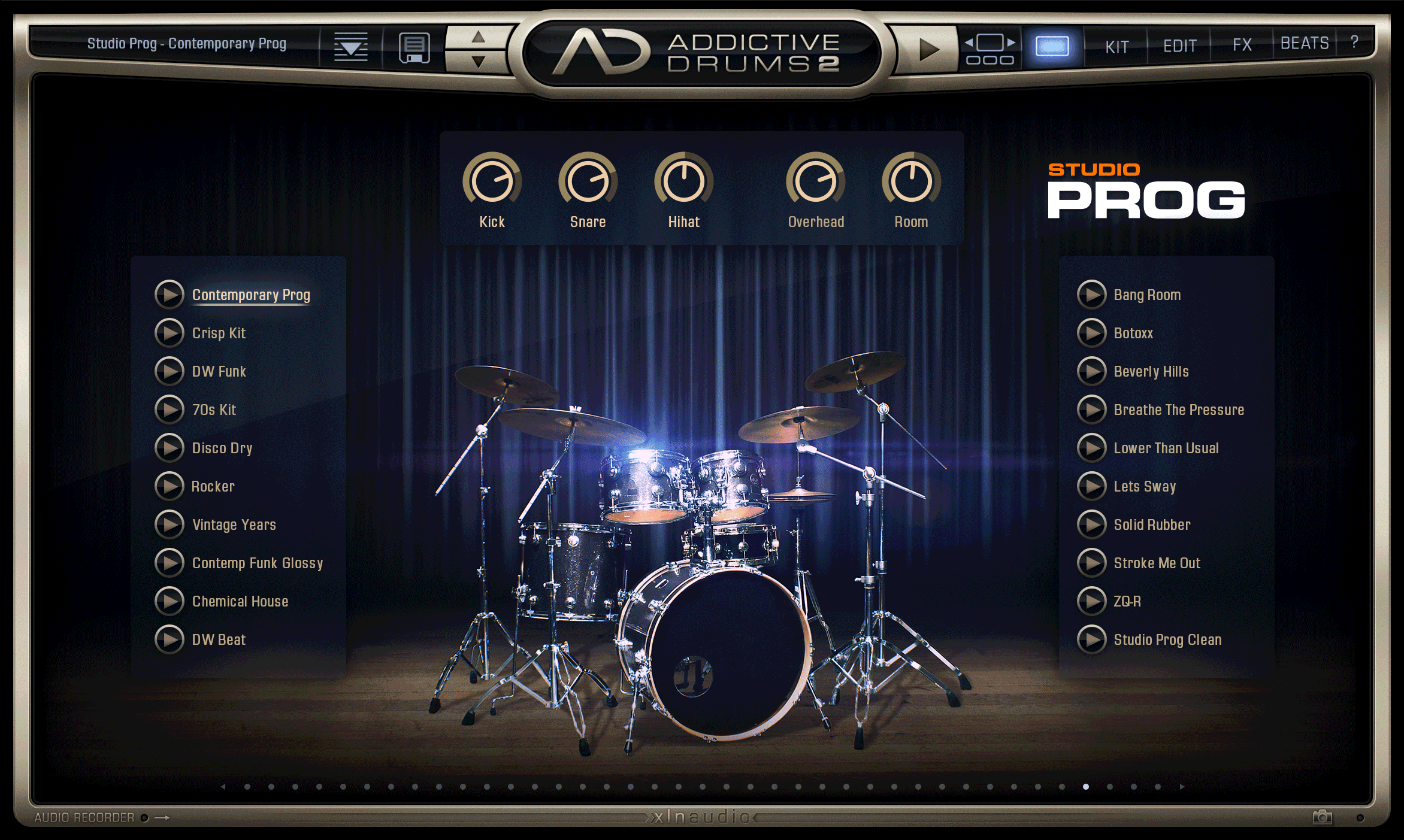Select the Contemporary Prog kit preset
Screen dimensions: 1404x840
coord(237,293)
